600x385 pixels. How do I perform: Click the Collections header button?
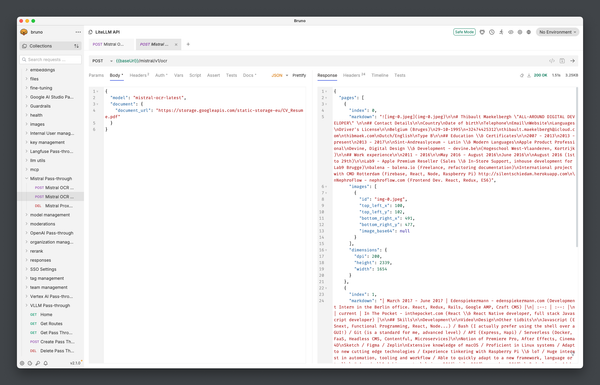(50, 46)
